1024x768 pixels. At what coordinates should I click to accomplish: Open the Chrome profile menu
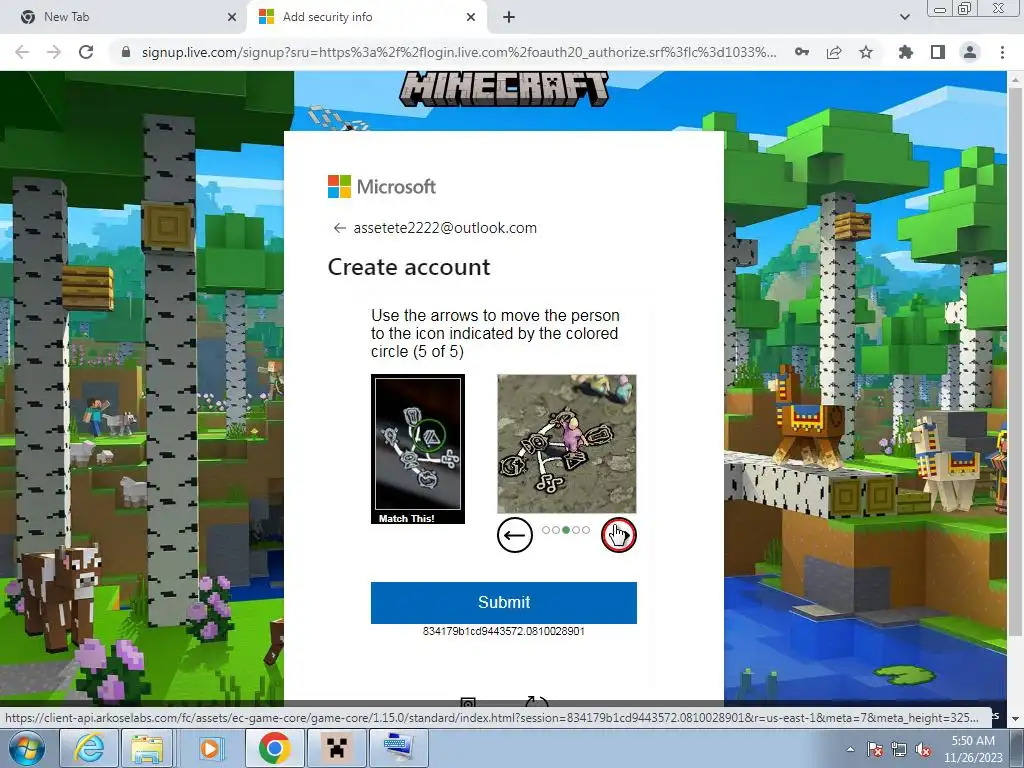pos(970,52)
